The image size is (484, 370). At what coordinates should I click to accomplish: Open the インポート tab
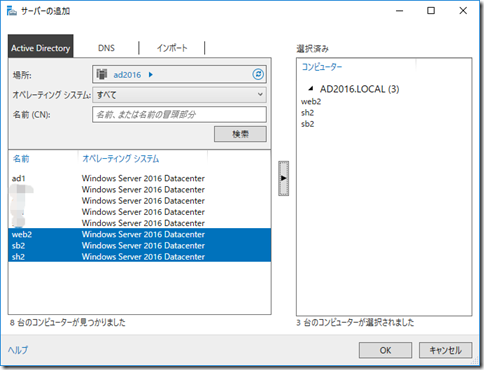[172, 48]
